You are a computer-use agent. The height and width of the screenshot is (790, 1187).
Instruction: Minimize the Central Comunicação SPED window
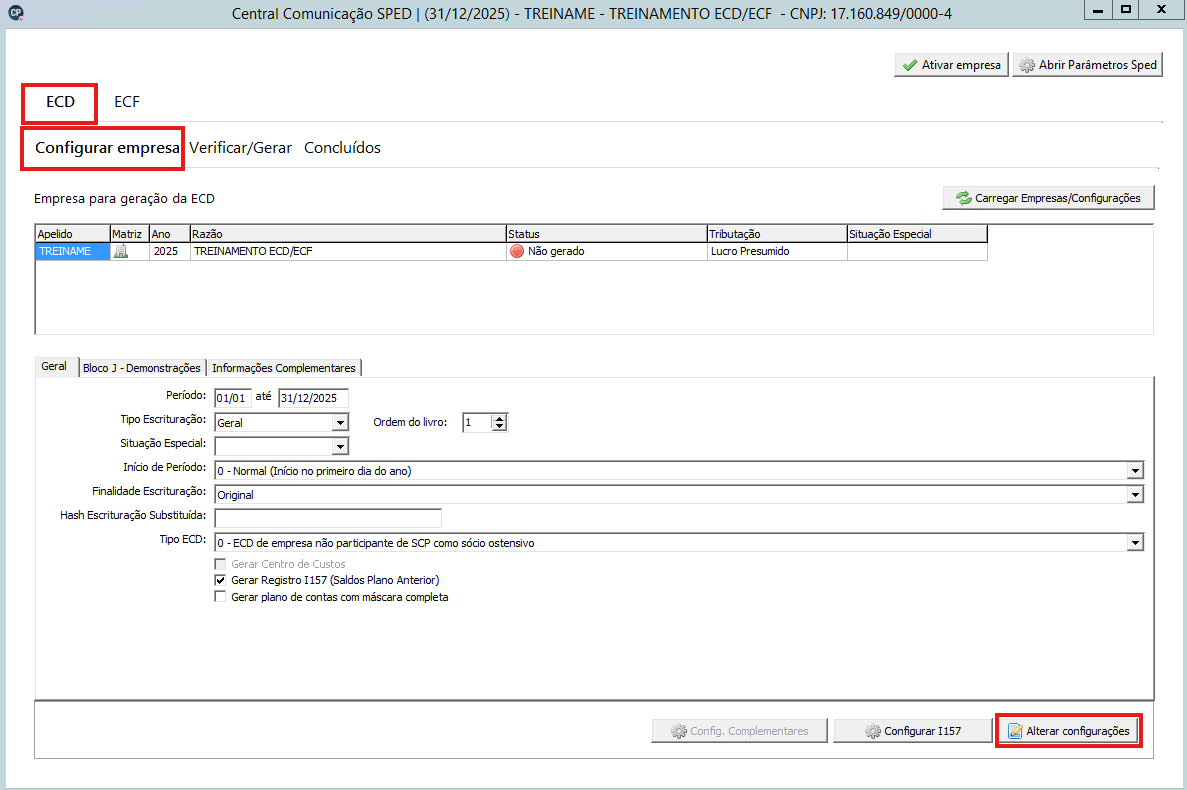1098,10
